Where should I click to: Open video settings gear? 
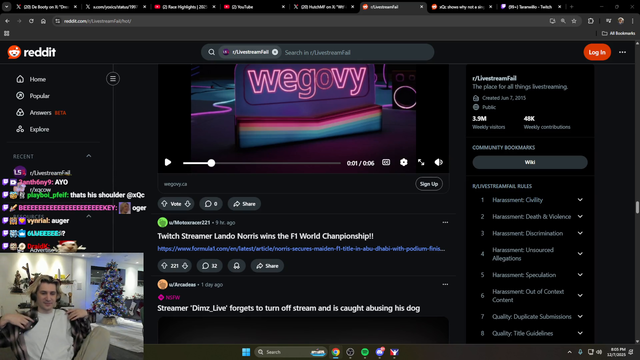pyautogui.click(x=404, y=162)
